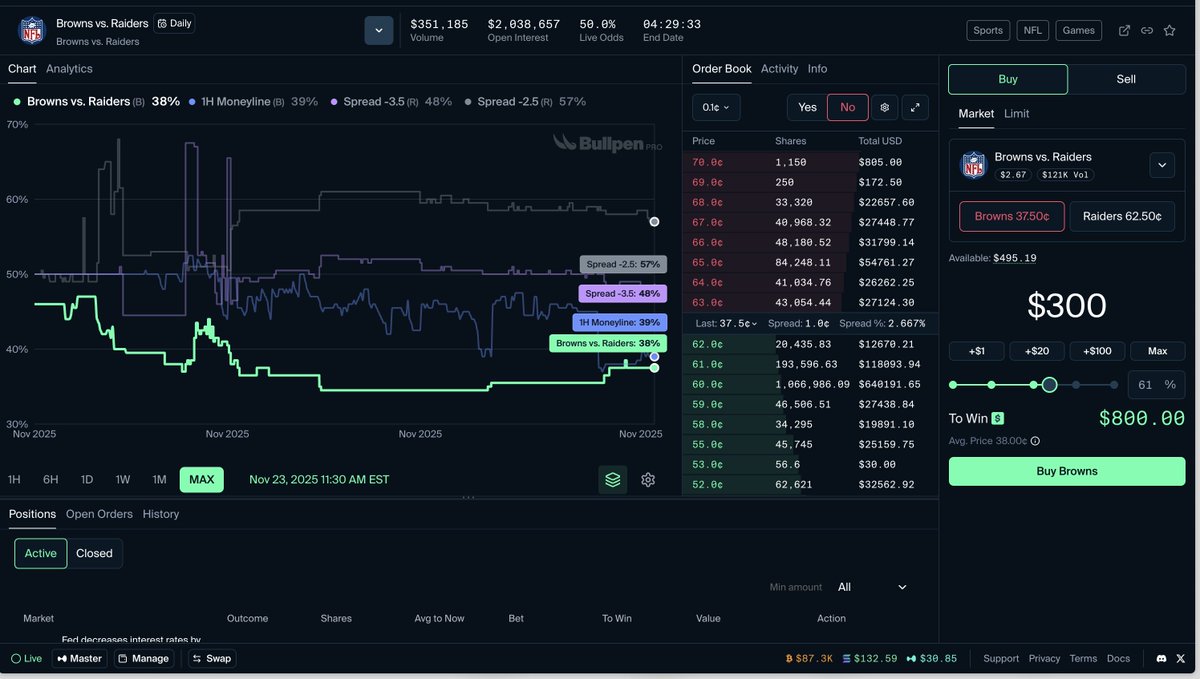Click the dollar icon beside To Win
Viewport: 1200px width, 679px height.
998,419
